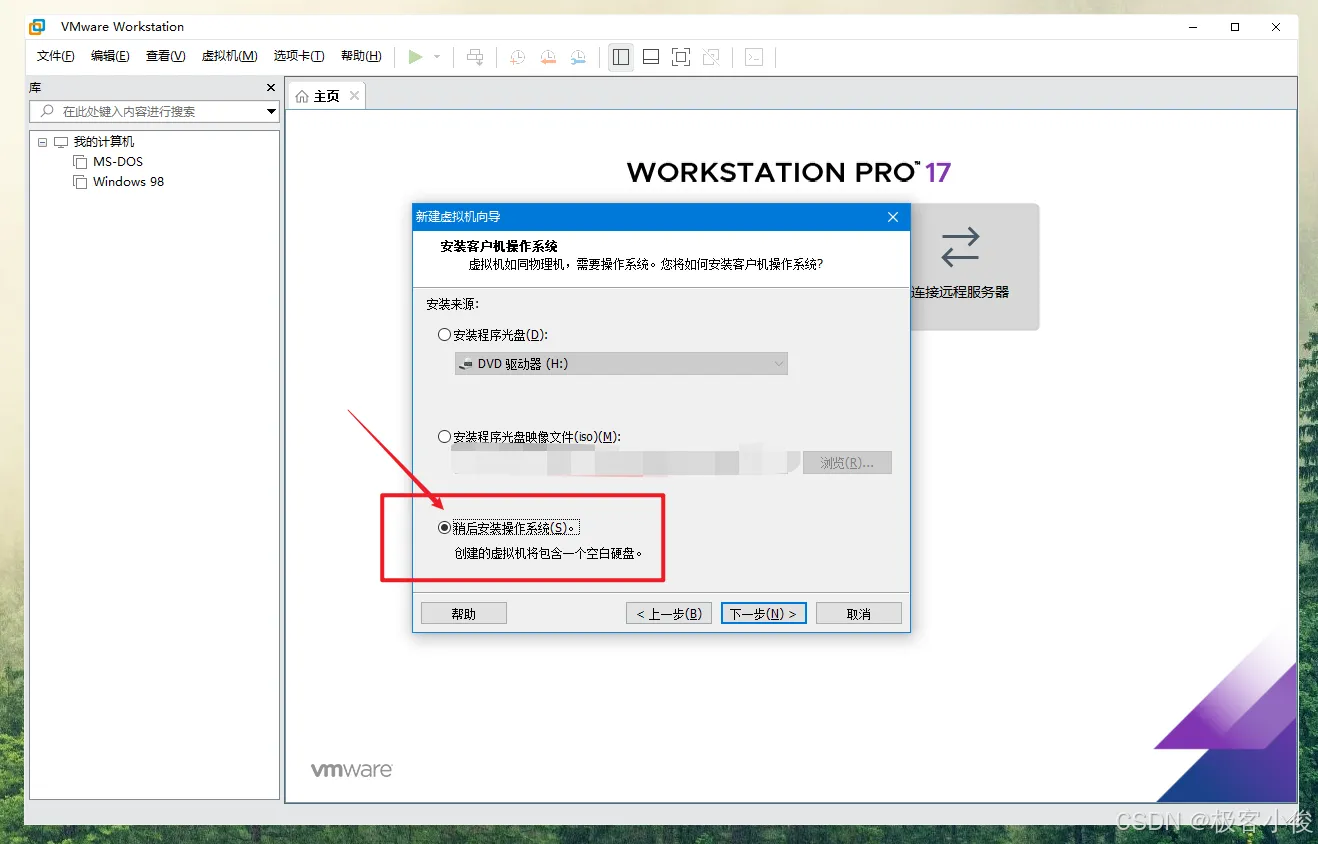Click the home icon on 主页 tab
1318x844 pixels.
pos(302,96)
